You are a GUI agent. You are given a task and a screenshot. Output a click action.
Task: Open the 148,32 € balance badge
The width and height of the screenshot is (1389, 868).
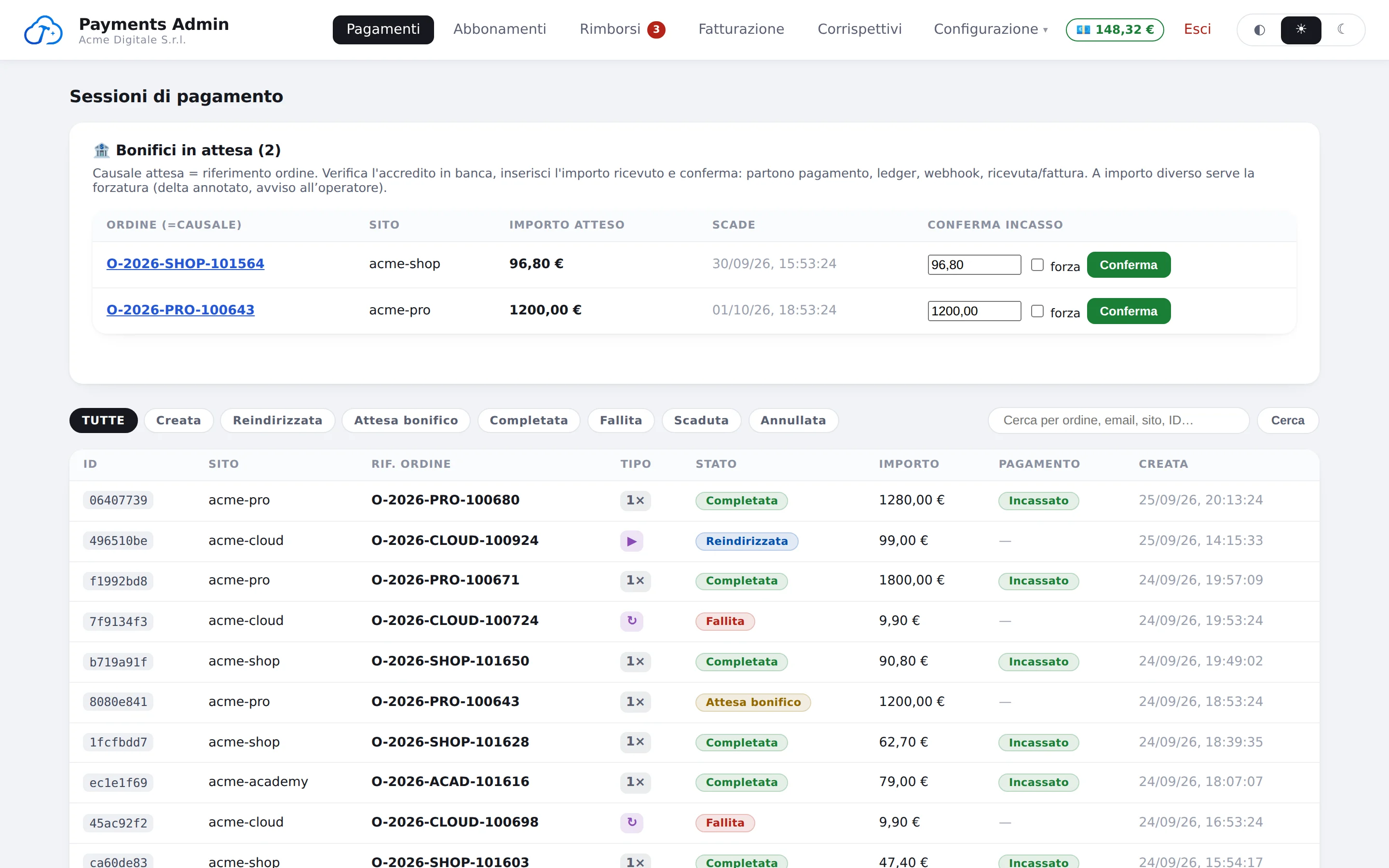[x=1115, y=30]
